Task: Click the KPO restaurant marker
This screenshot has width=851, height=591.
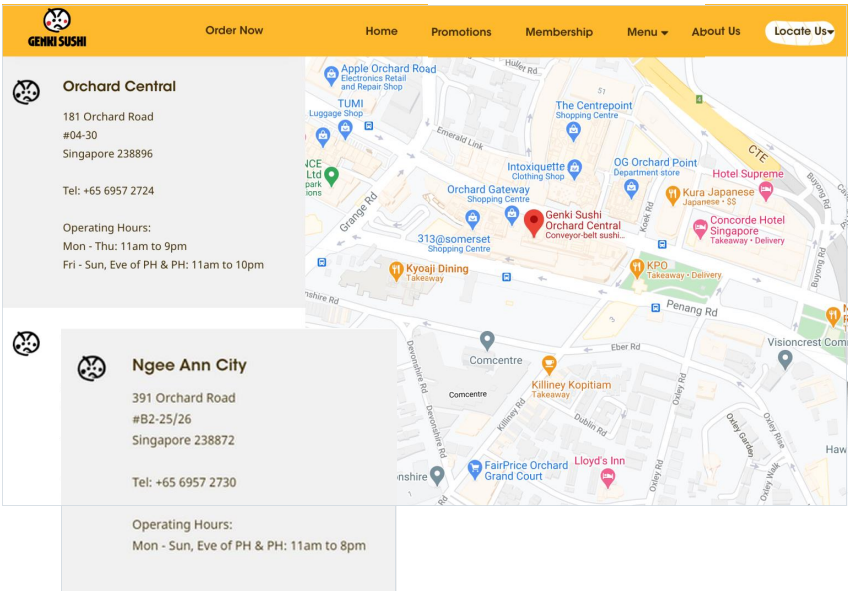Action: click(637, 268)
